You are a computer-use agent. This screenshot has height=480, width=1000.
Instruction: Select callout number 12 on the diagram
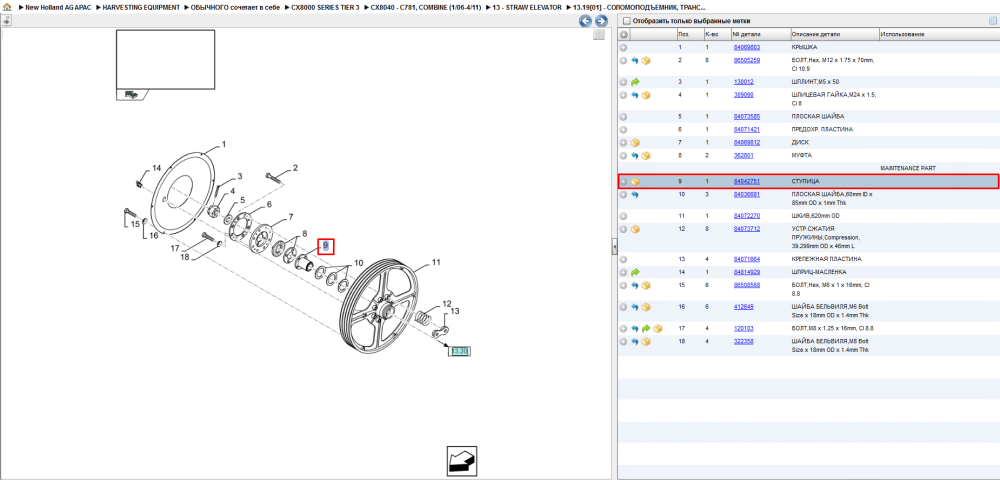coord(447,304)
